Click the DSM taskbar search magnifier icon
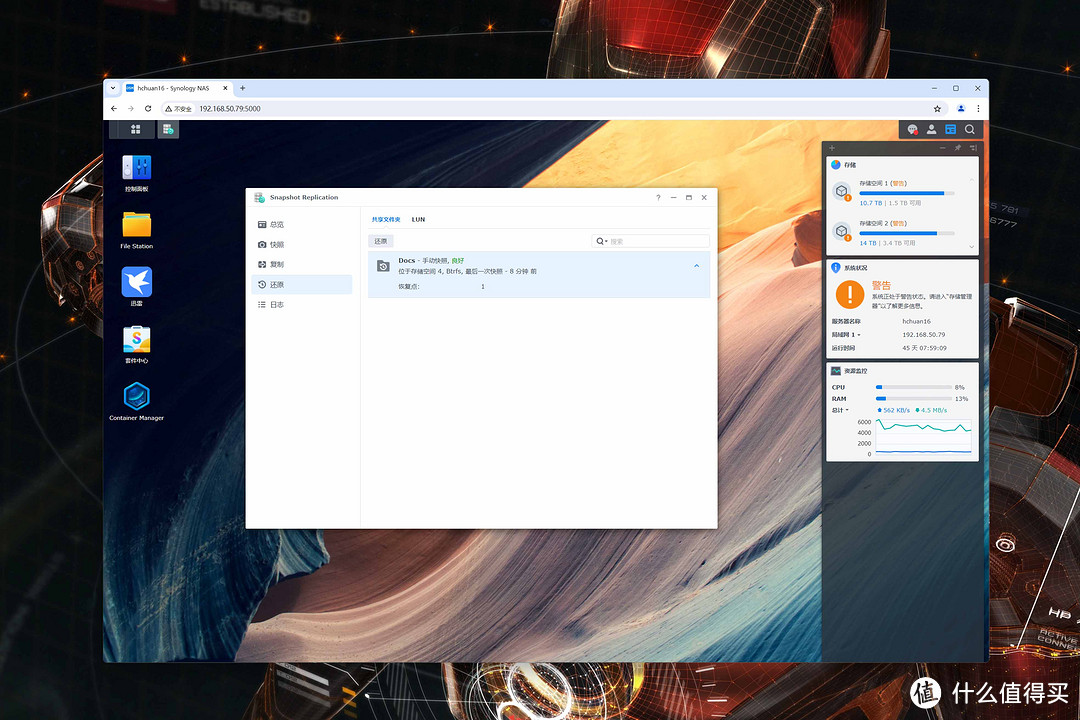1080x720 pixels. 969,129
